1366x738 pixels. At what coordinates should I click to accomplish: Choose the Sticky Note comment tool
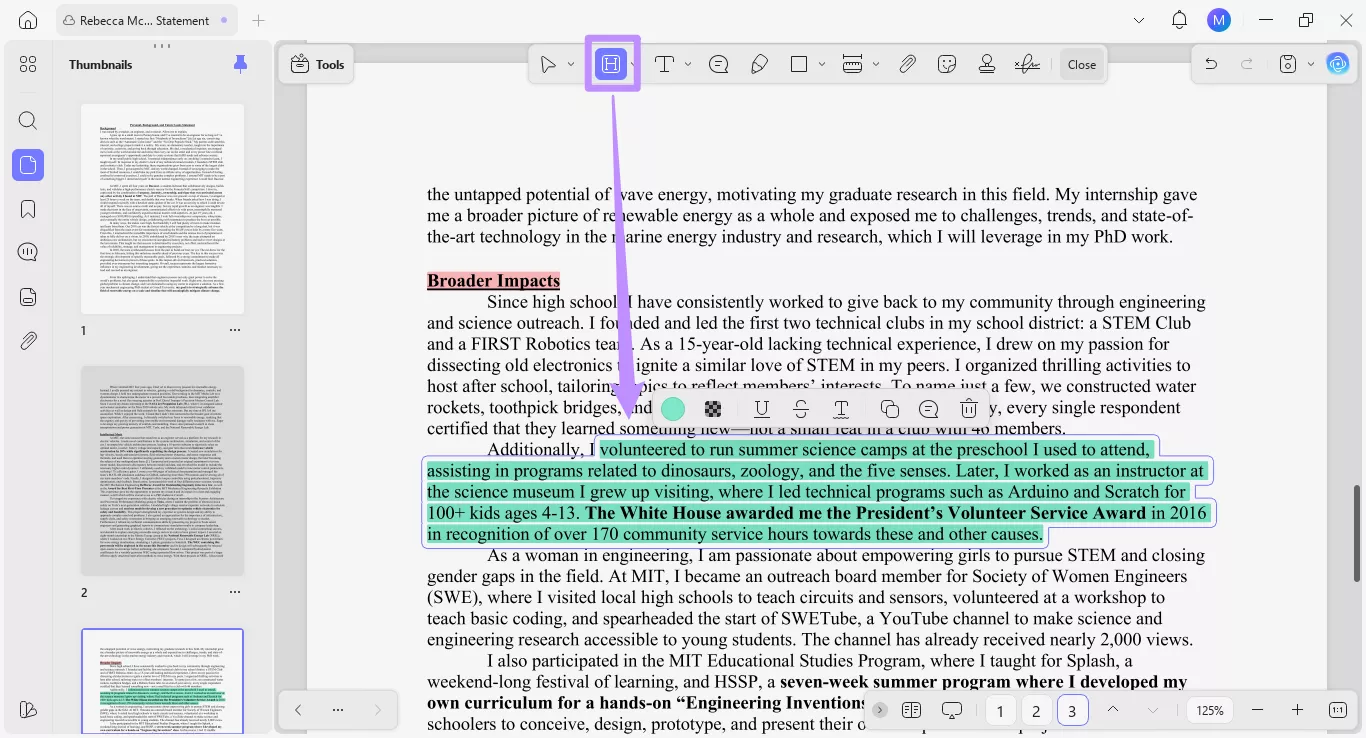click(718, 64)
